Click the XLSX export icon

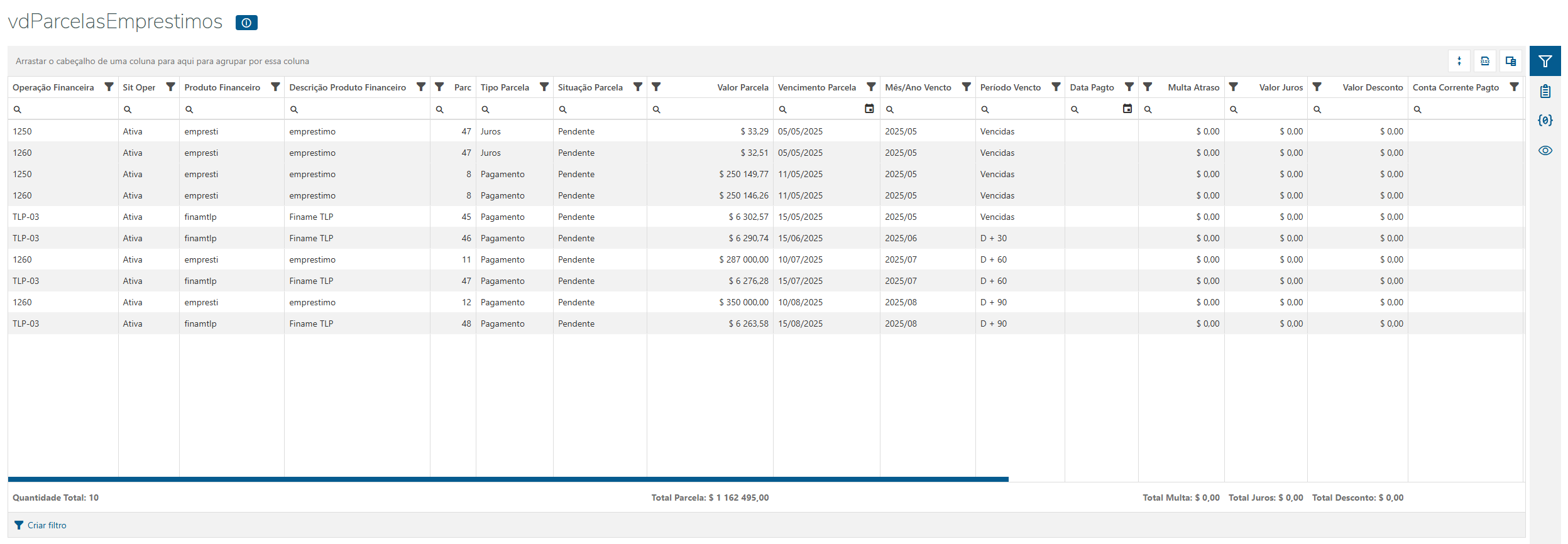point(1485,61)
